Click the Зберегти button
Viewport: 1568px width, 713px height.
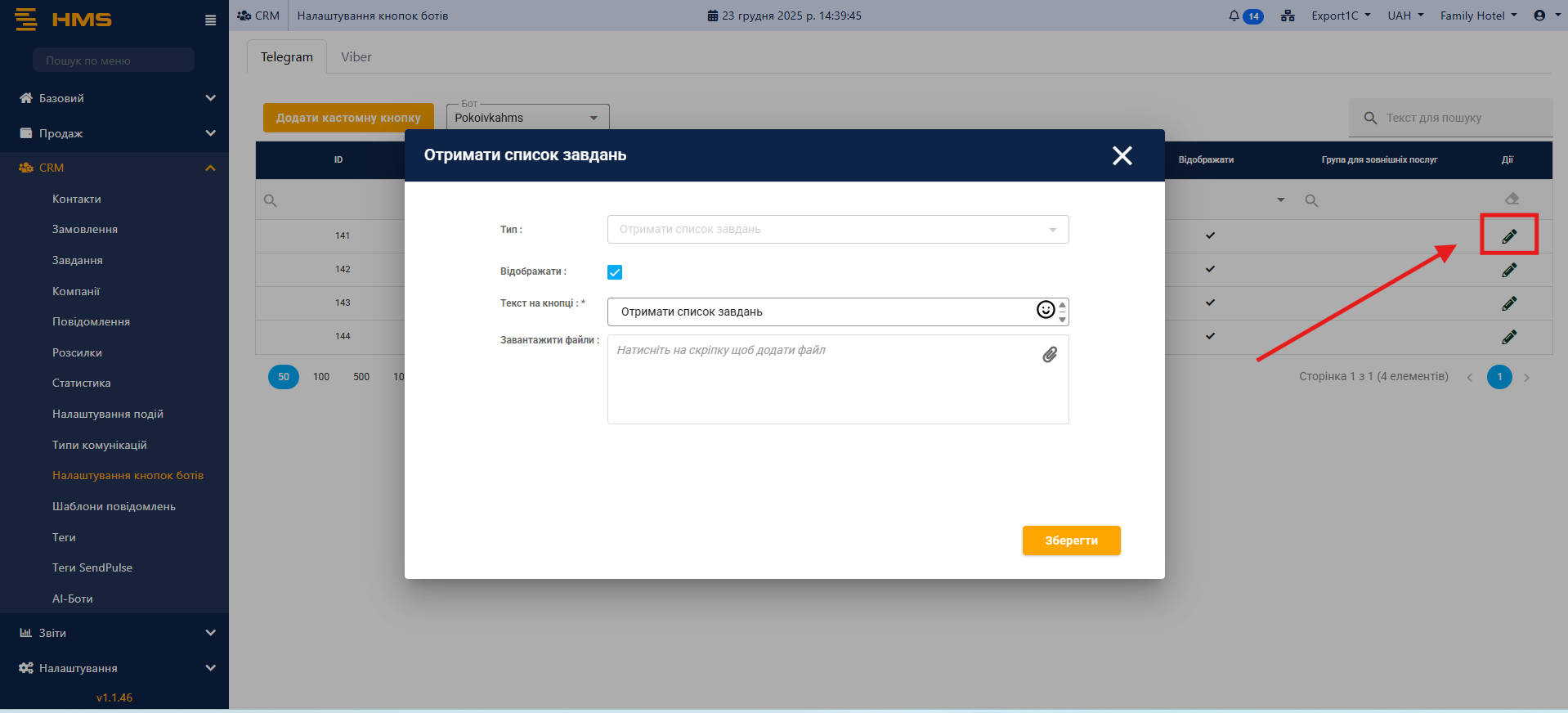pyautogui.click(x=1071, y=540)
